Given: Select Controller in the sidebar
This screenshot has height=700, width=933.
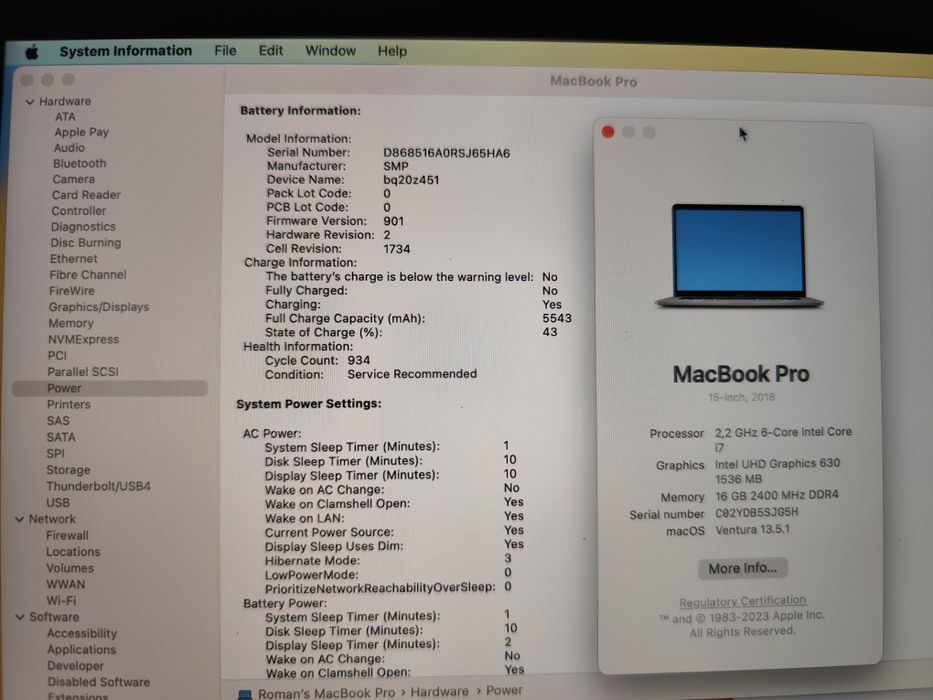Looking at the screenshot, I should 79,211.
